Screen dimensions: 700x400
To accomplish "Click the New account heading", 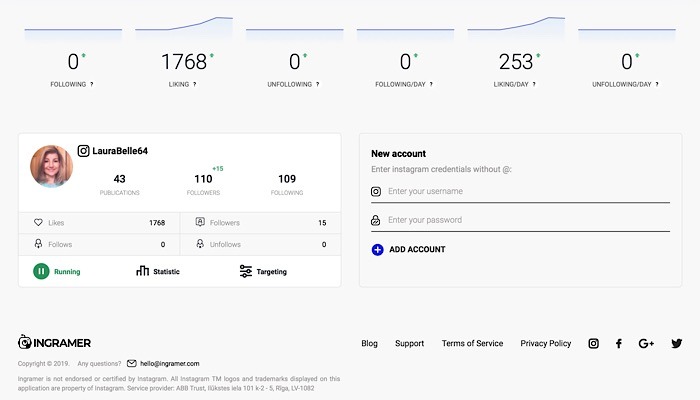I will pos(398,154).
